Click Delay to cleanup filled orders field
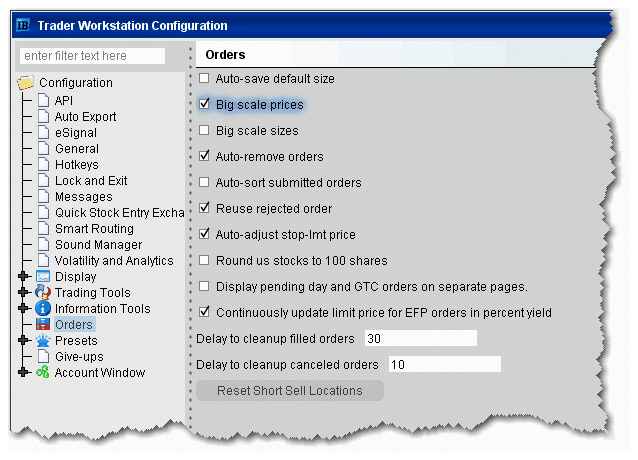Screen dimensions: 638x460 click(421, 338)
